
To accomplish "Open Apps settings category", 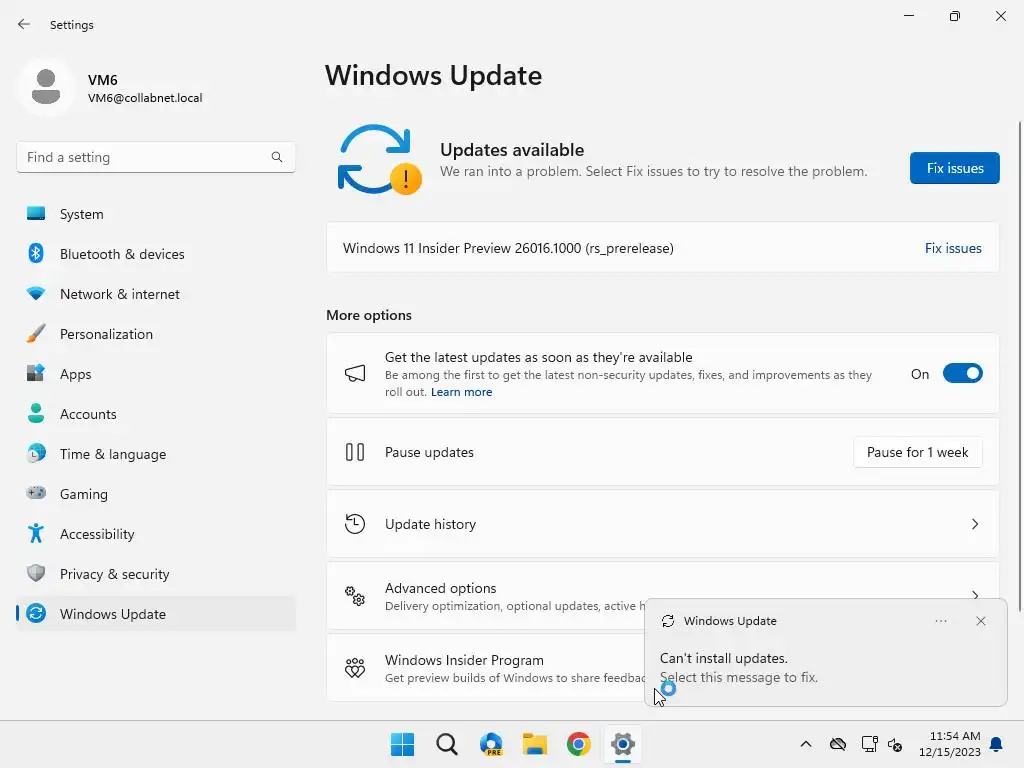I will coord(156,374).
